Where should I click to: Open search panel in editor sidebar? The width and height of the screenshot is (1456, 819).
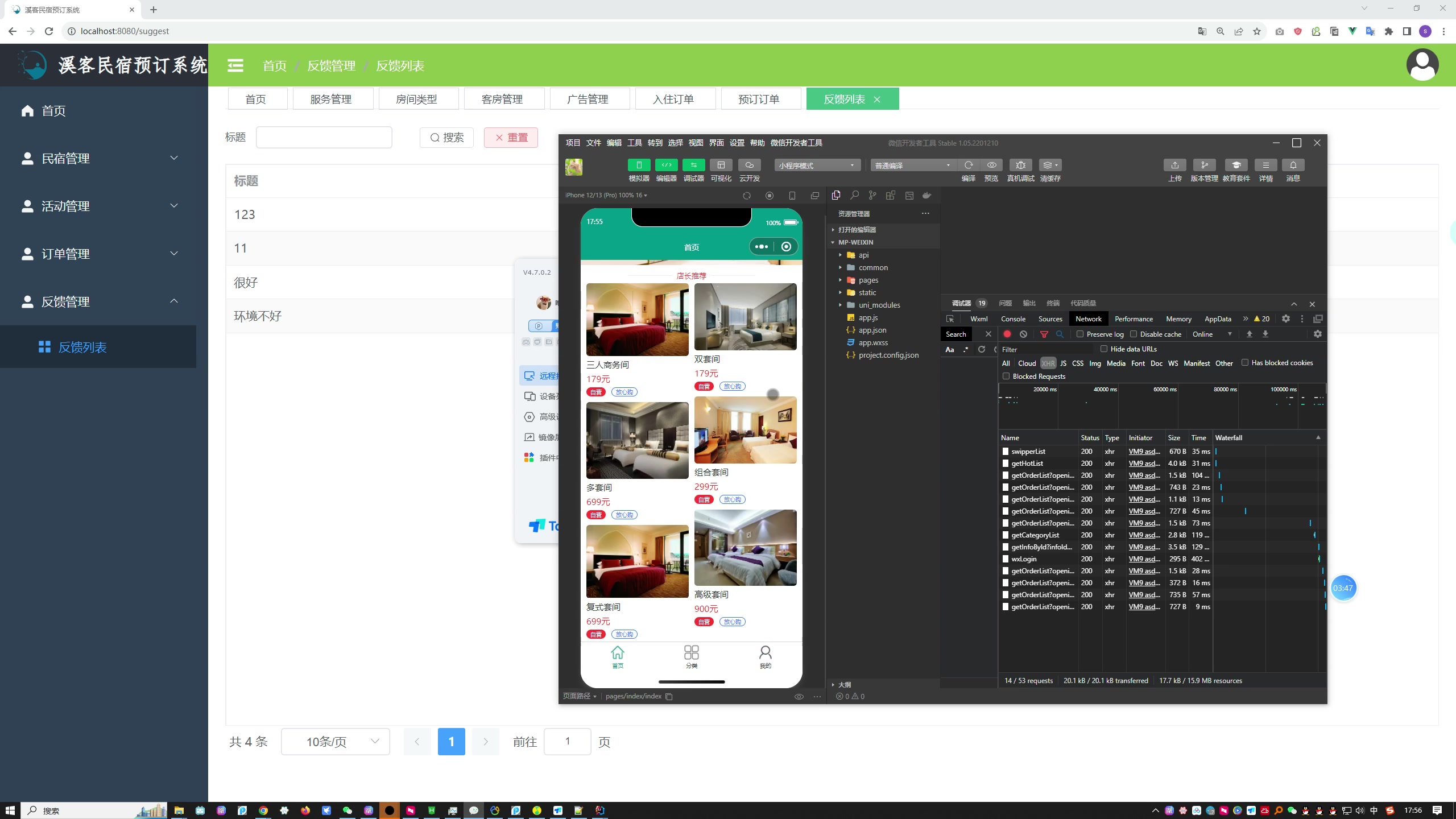[854, 196]
